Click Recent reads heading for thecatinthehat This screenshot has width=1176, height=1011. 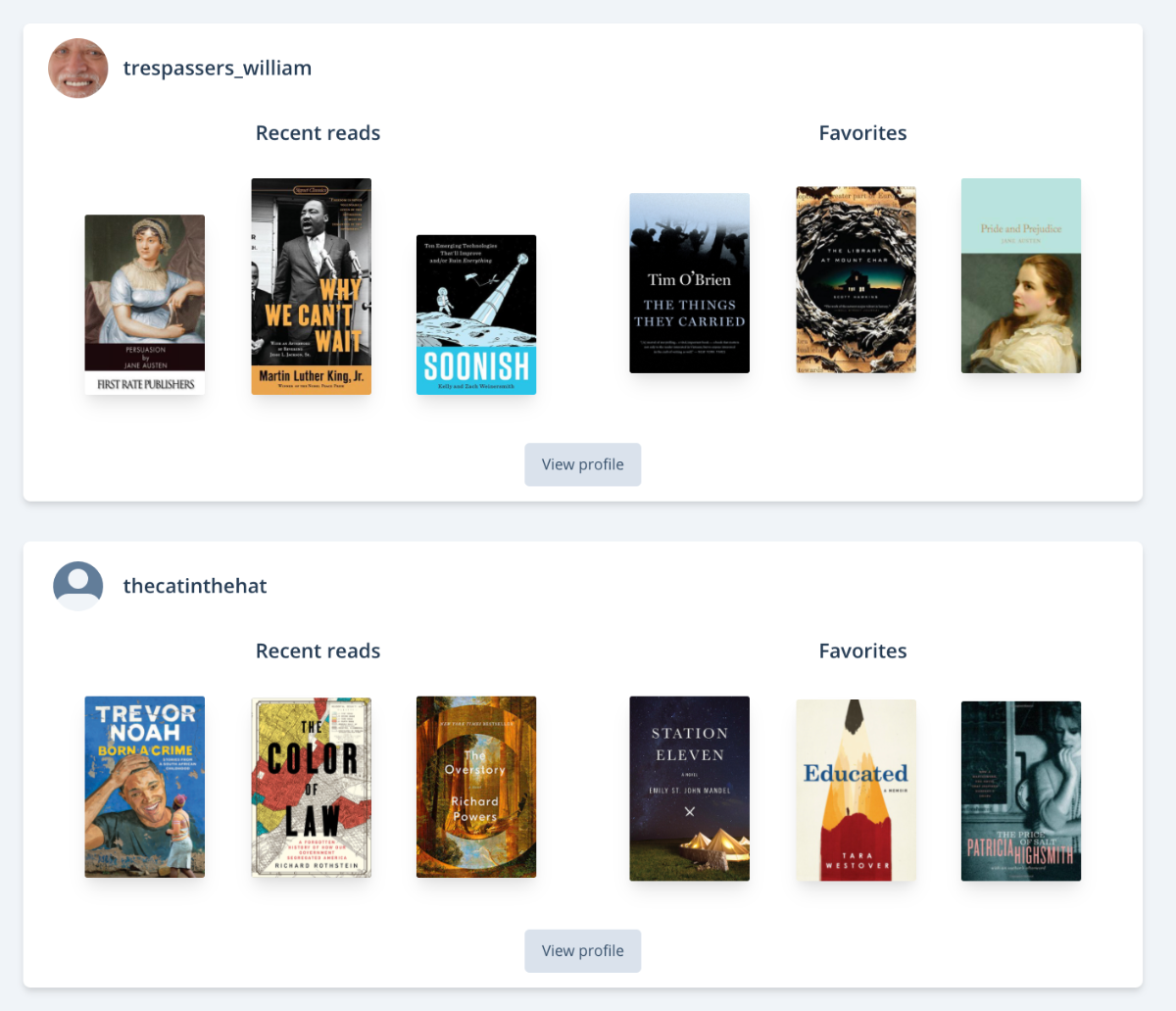(318, 651)
